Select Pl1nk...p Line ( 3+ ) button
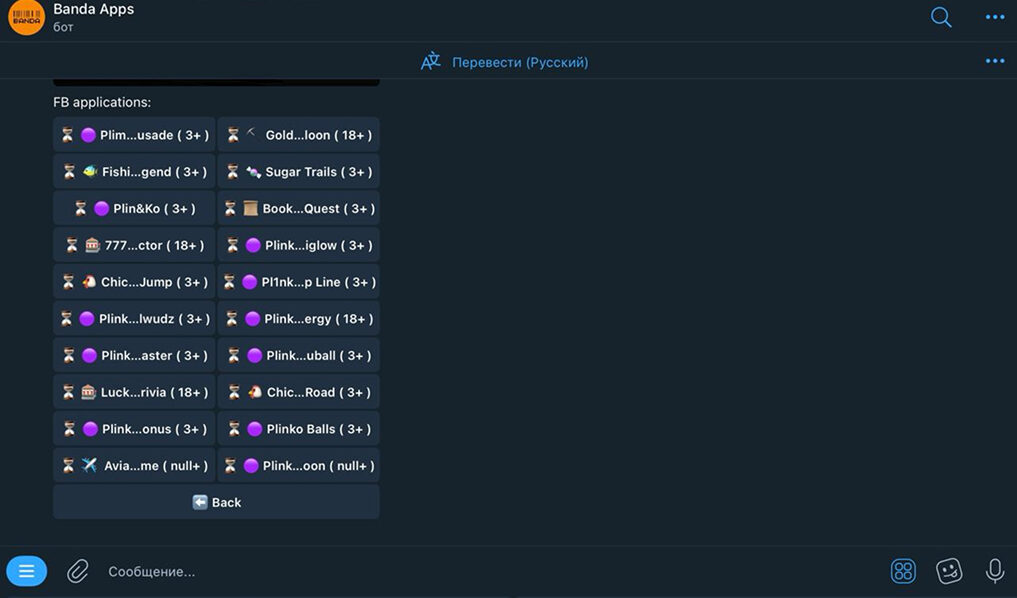The height and width of the screenshot is (598, 1017). [298, 282]
